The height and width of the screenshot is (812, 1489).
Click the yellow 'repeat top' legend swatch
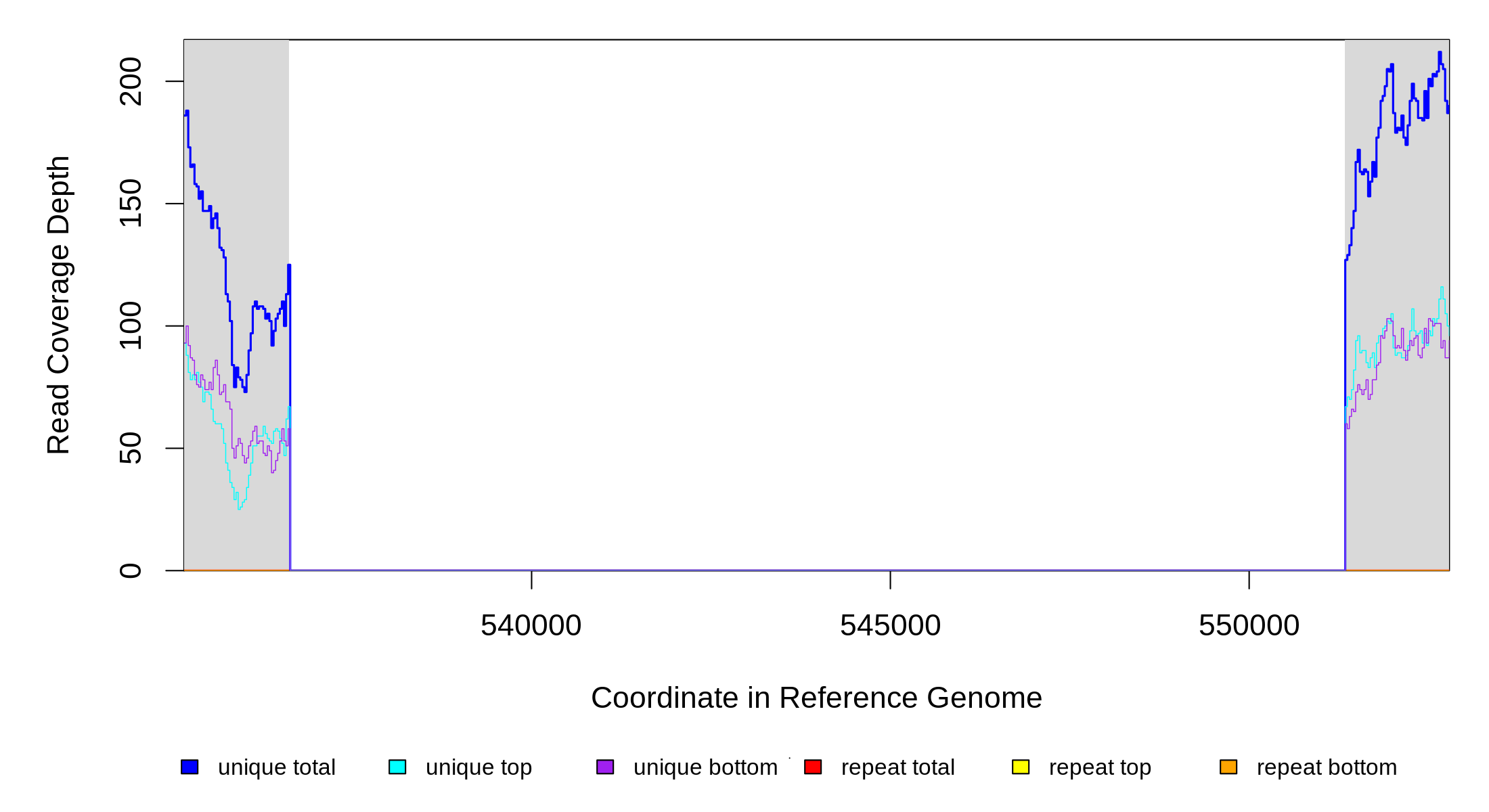[x=1021, y=767]
